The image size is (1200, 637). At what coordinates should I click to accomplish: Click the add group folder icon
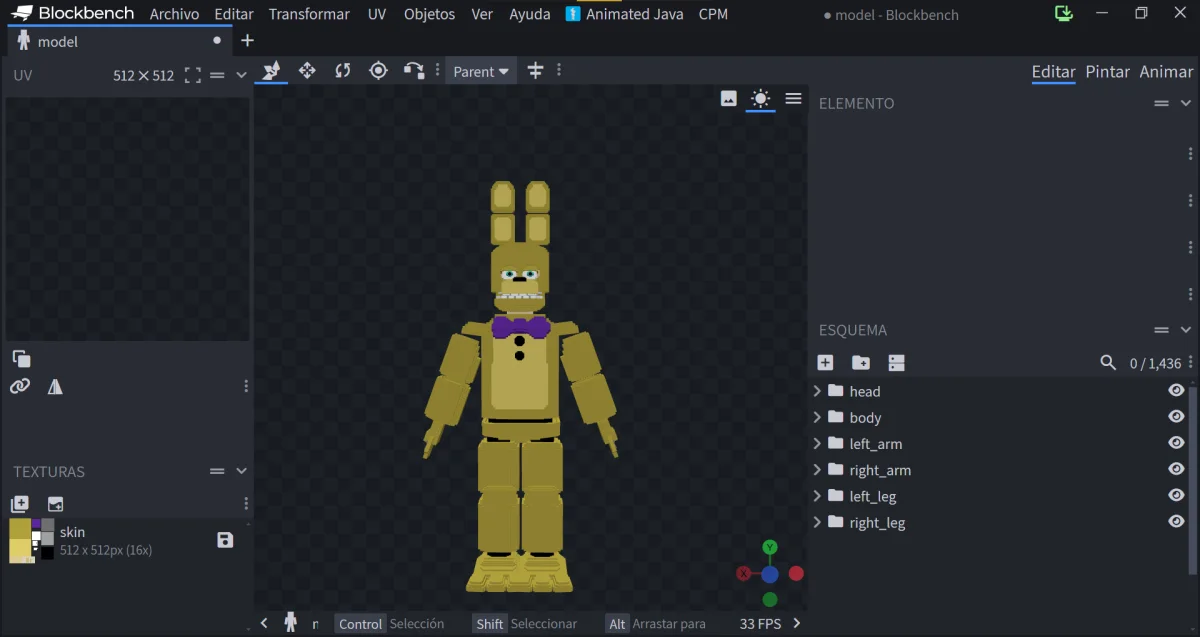860,363
